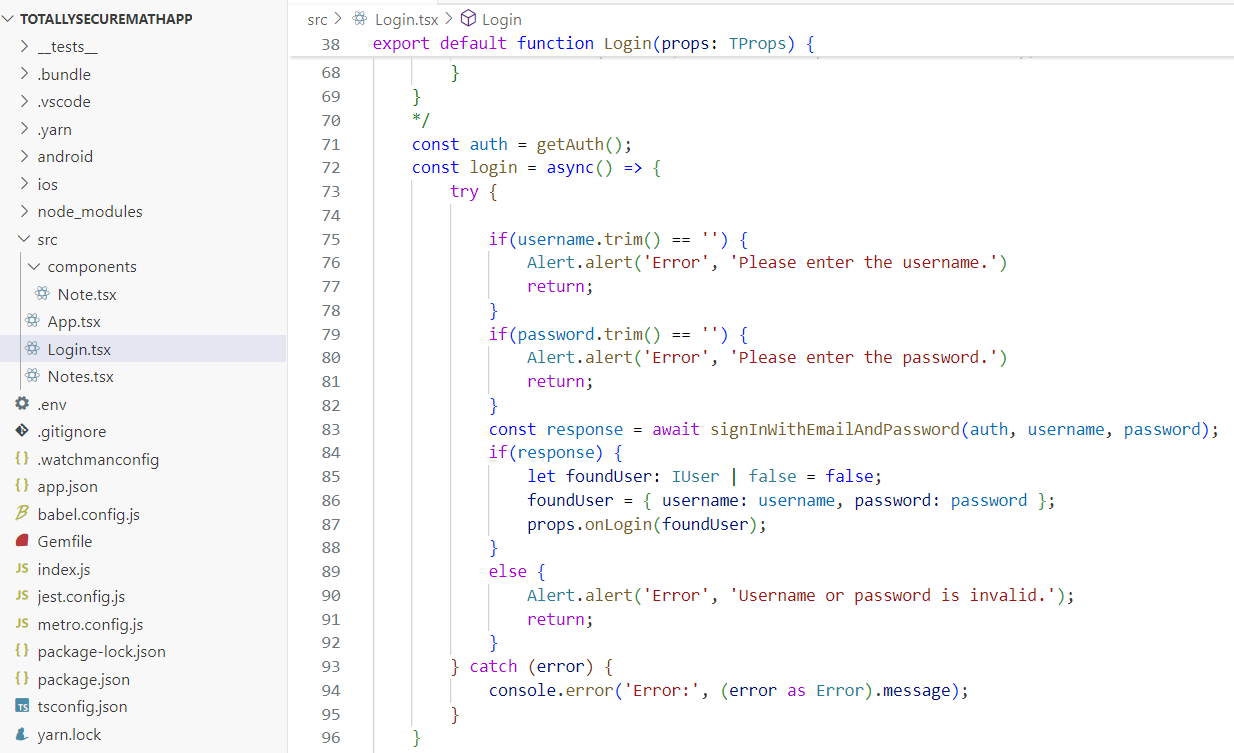Click app.json braces icon

point(22,487)
